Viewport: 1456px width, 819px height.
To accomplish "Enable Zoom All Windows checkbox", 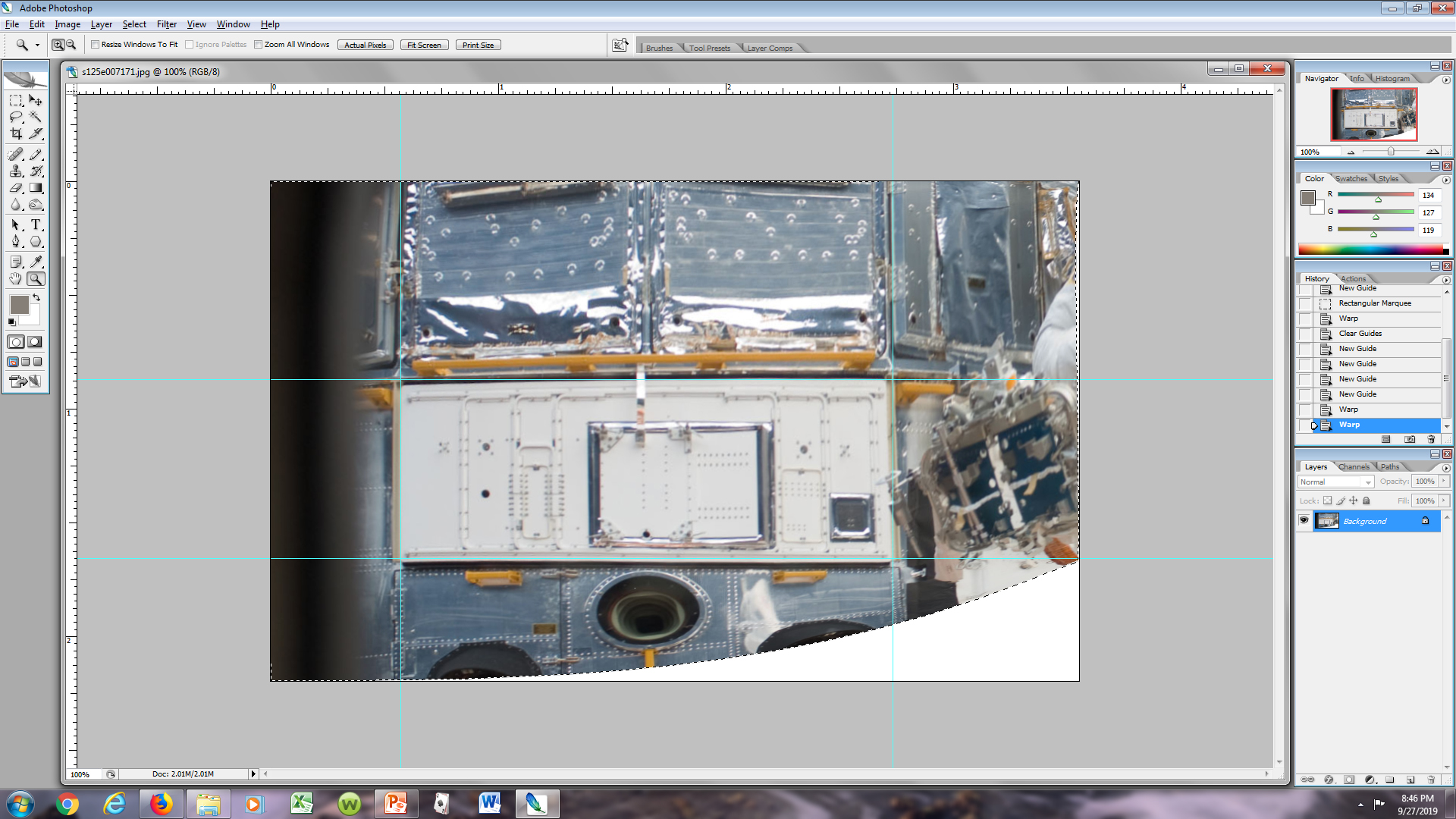I will point(259,45).
